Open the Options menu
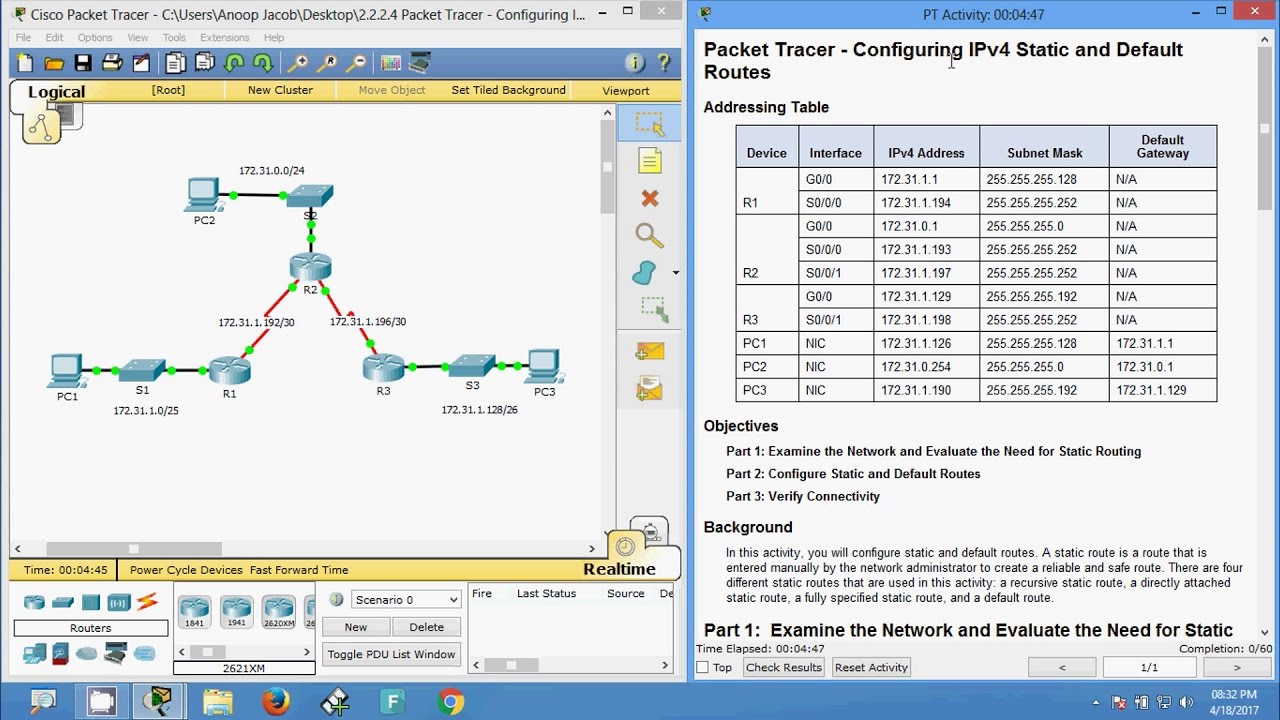The width and height of the screenshot is (1280, 720). [x=95, y=38]
